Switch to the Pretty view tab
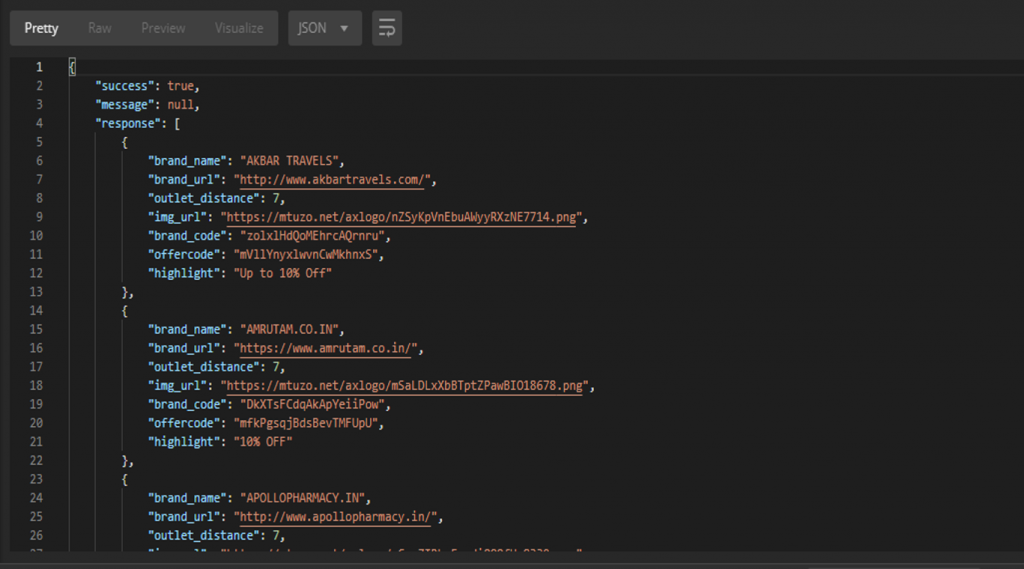The image size is (1024, 569). pyautogui.click(x=41, y=28)
